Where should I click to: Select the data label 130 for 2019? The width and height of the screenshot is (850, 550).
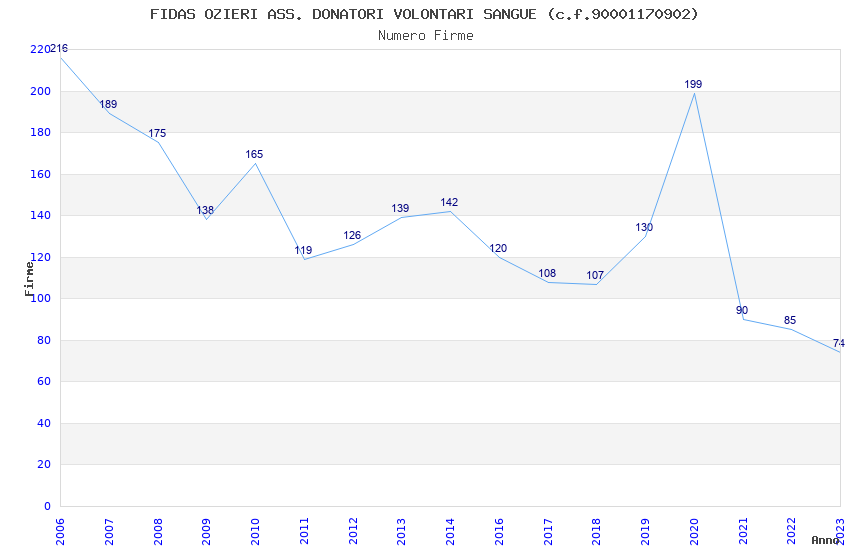point(644,227)
